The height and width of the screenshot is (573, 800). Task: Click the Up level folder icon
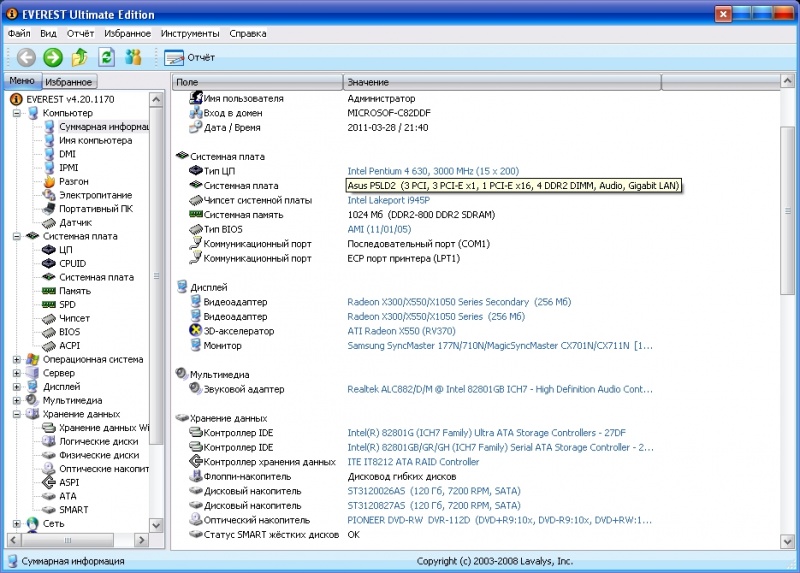pos(80,57)
